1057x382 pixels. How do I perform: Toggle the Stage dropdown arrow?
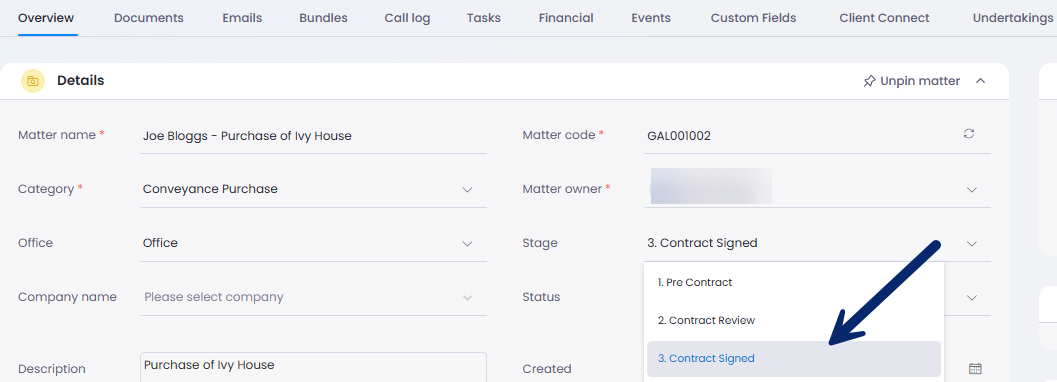coord(972,243)
